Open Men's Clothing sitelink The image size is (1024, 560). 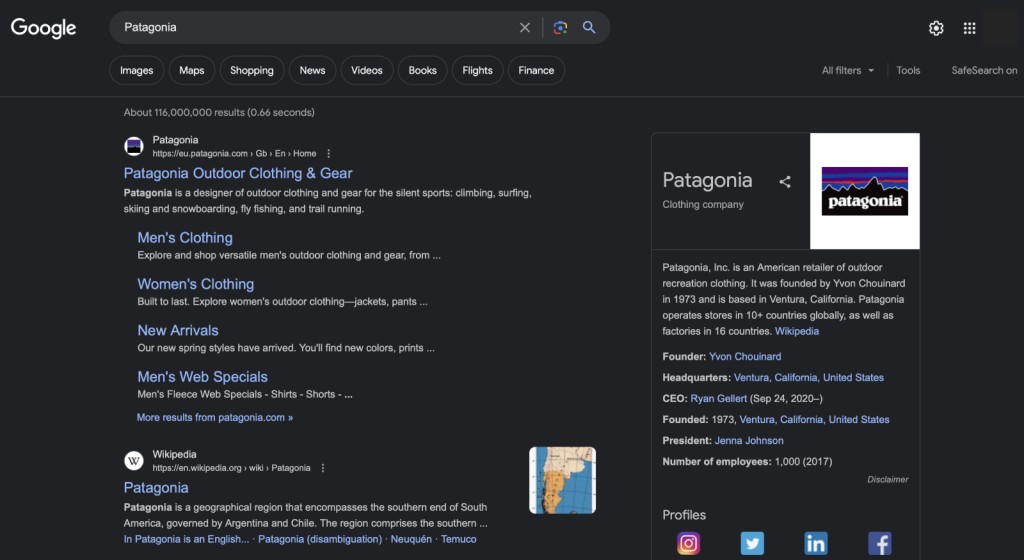[x=185, y=238]
